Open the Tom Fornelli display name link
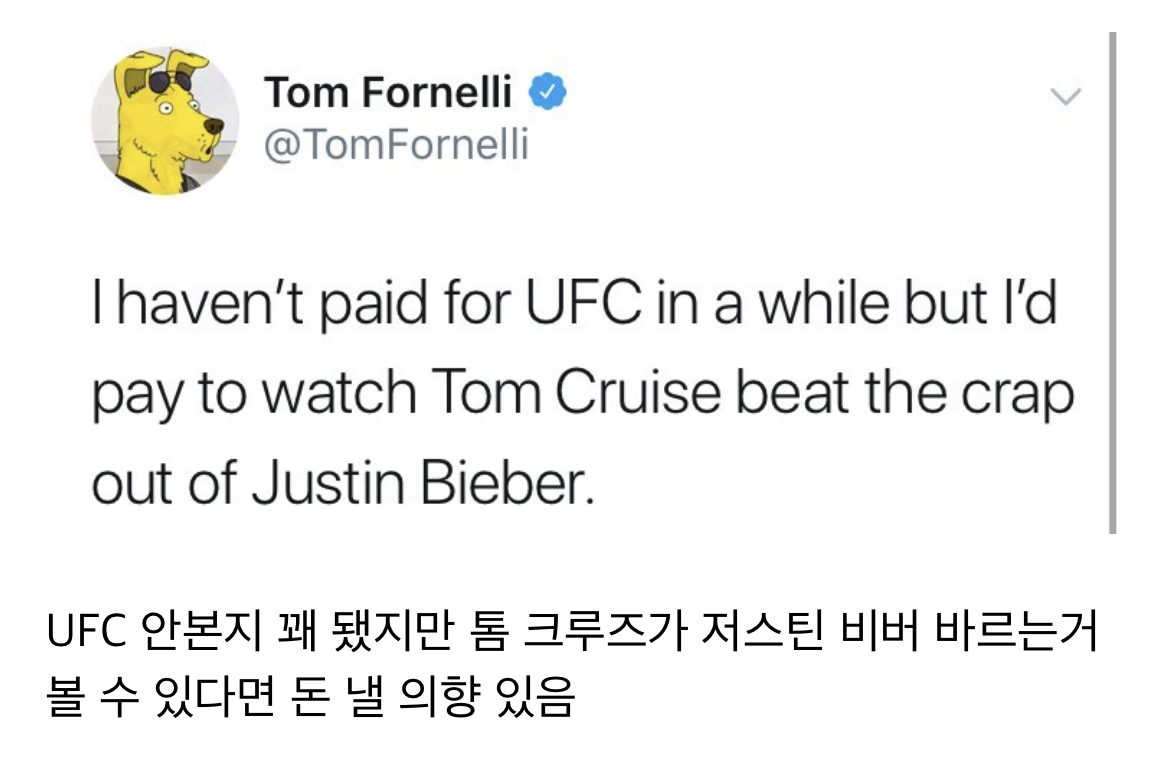1170x758 pixels. (389, 94)
